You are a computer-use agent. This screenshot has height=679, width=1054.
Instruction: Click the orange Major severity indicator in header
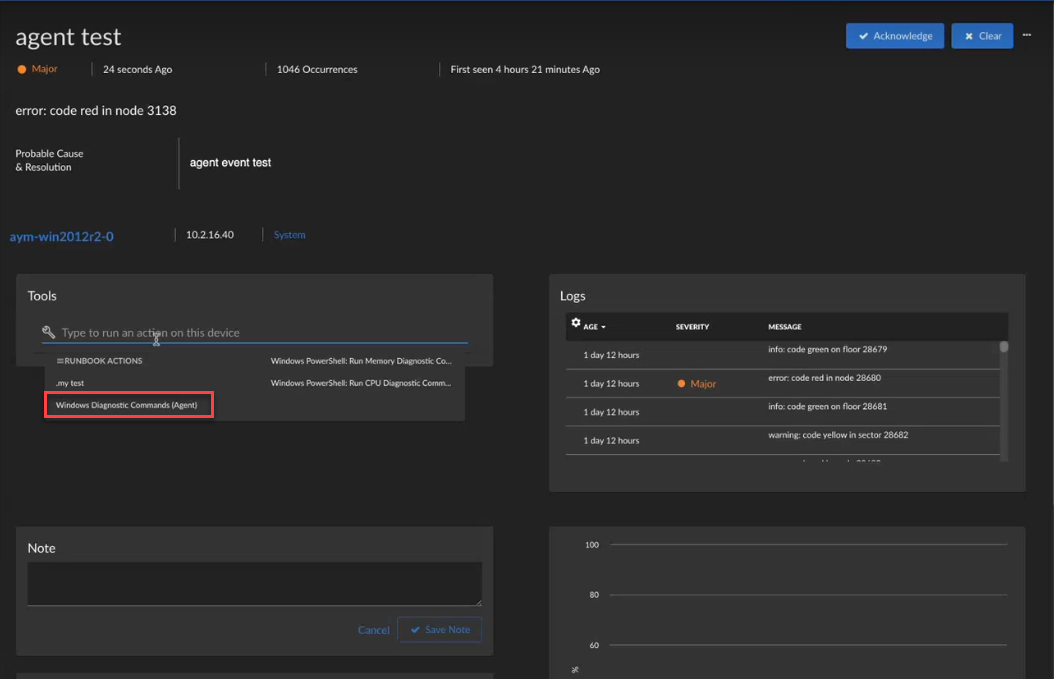pos(22,69)
